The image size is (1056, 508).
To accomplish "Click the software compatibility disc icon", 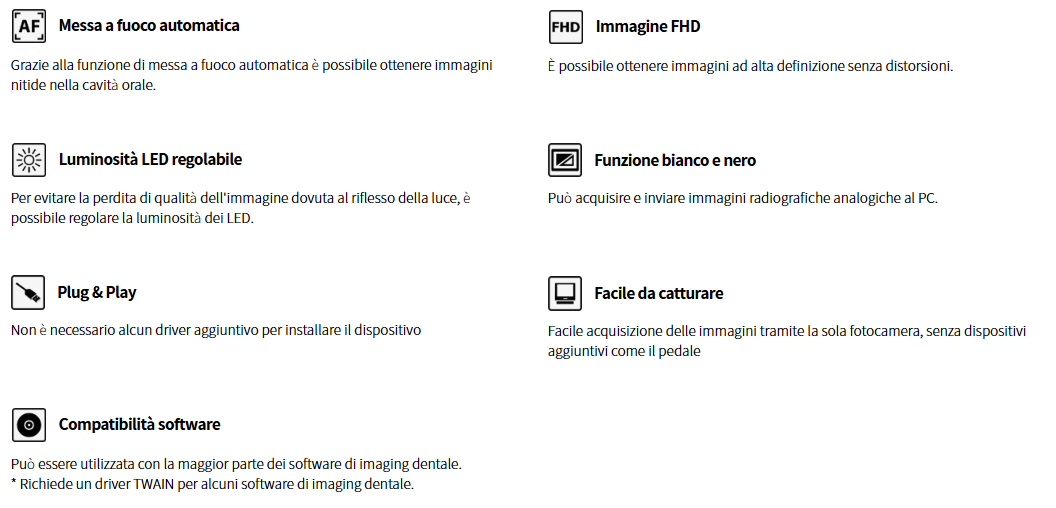I will [28, 425].
